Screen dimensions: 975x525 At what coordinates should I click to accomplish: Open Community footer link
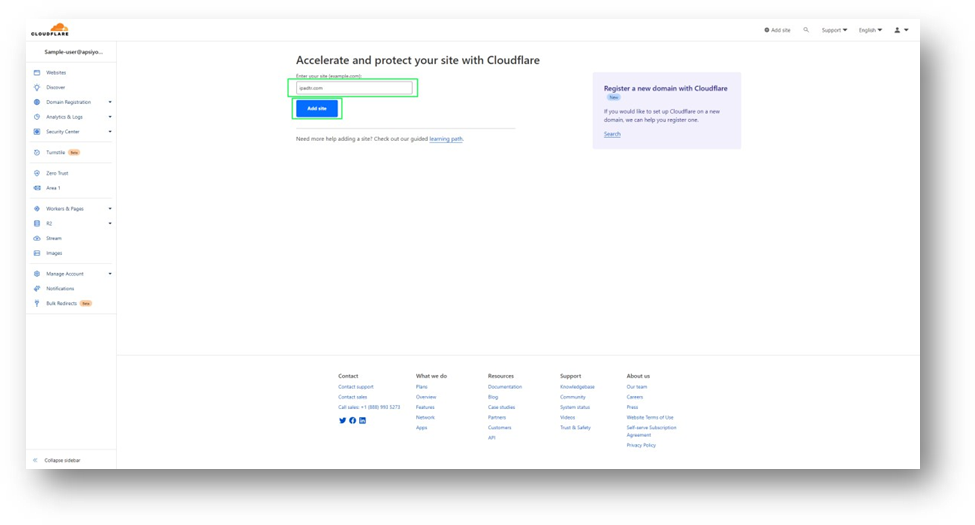point(573,397)
